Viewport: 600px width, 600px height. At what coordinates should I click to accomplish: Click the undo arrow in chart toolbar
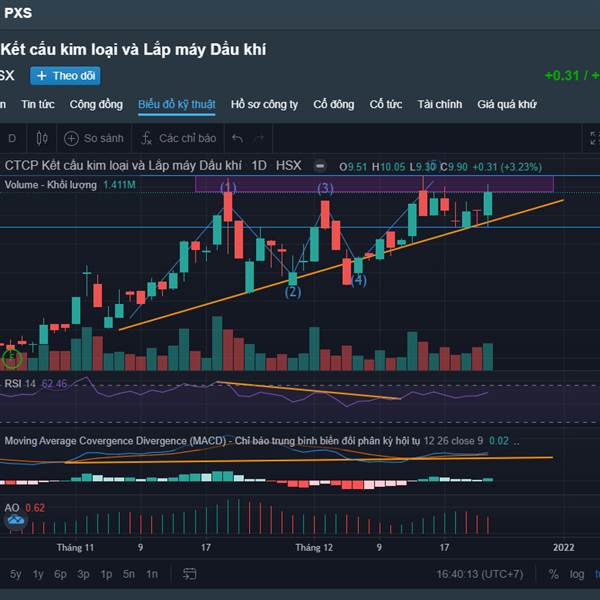tap(237, 139)
